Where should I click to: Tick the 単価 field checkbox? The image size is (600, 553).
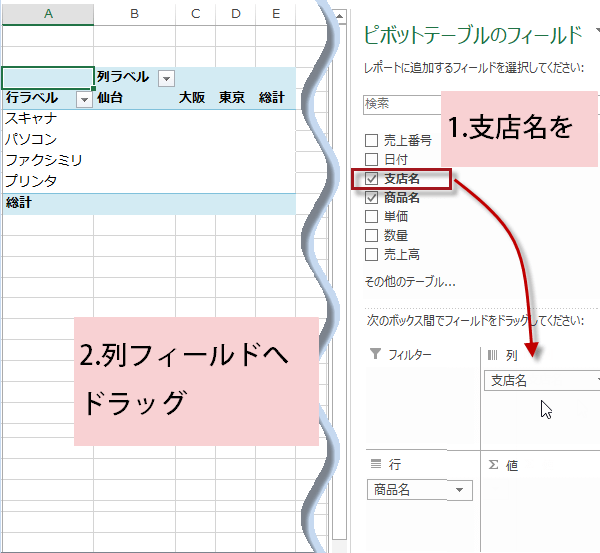tap(372, 216)
